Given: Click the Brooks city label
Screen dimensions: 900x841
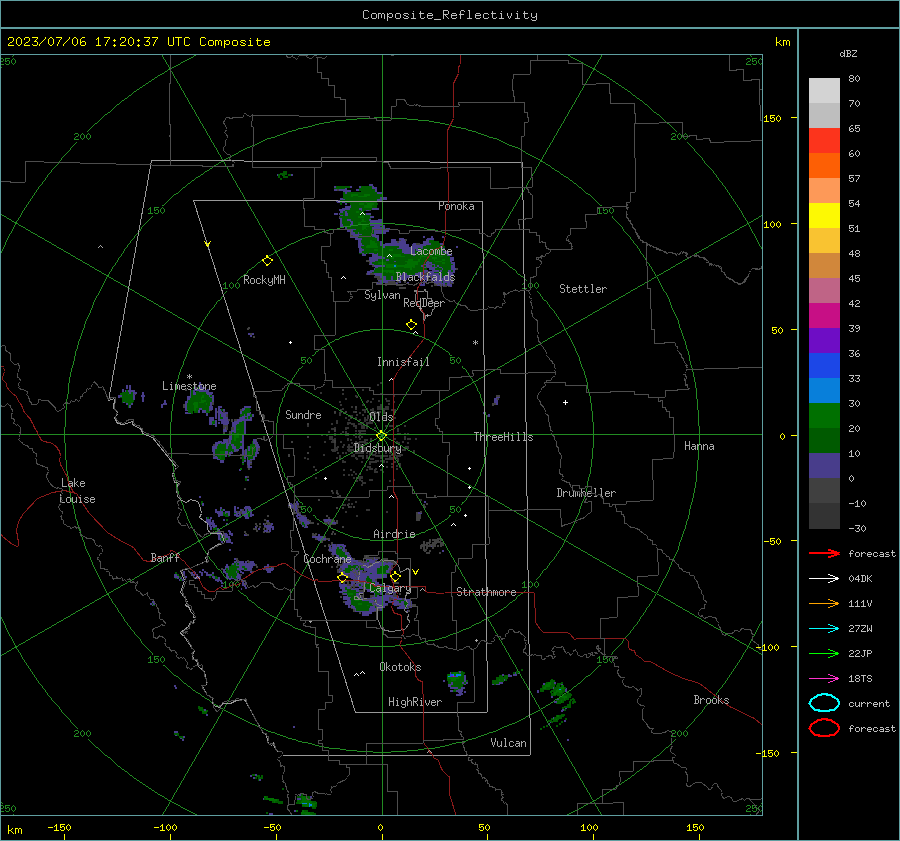Looking at the screenshot, I should tap(711, 700).
